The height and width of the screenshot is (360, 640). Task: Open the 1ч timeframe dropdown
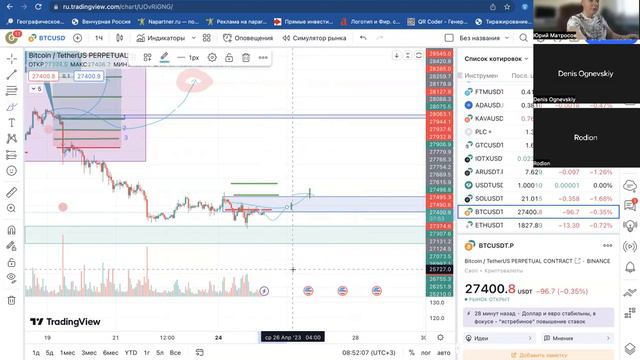[99, 38]
